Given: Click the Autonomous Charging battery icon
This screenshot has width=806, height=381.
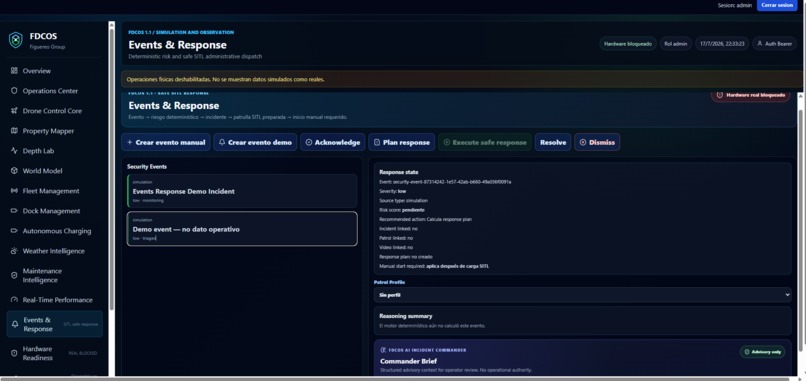Looking at the screenshot, I should click(x=14, y=231).
